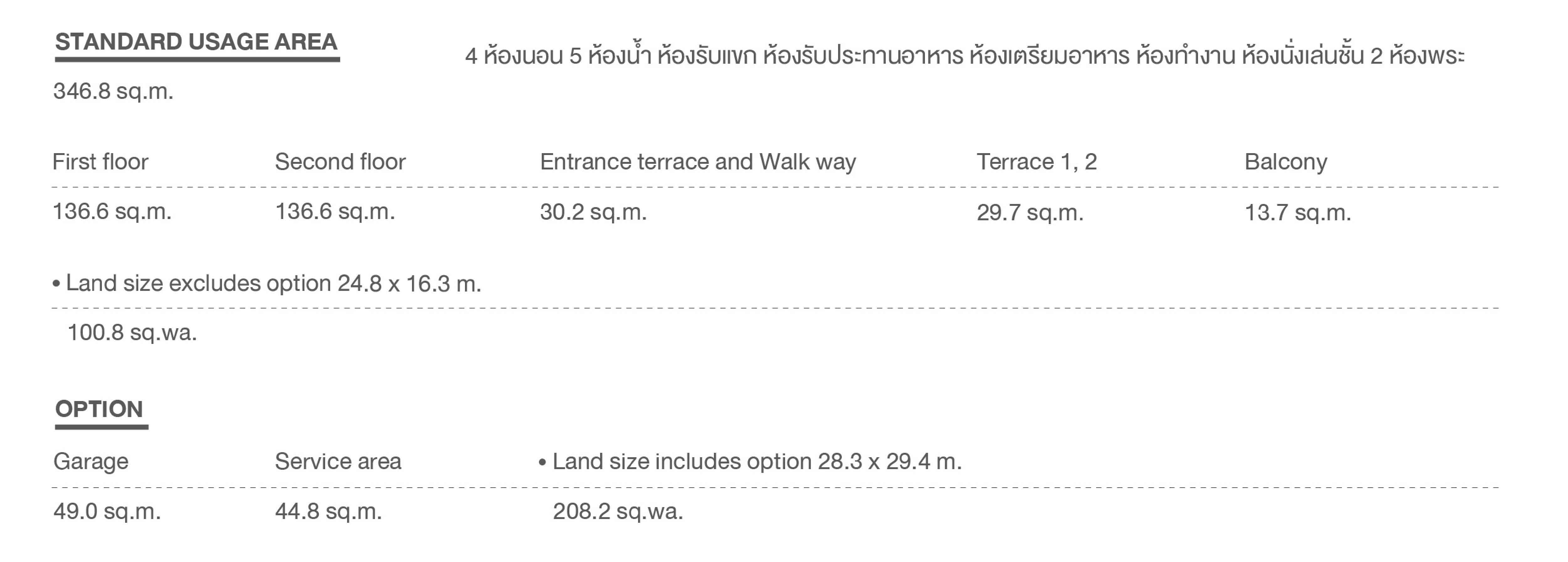
Task: Click the 30.2 sq.m. entrance terrace value
Action: 593,212
